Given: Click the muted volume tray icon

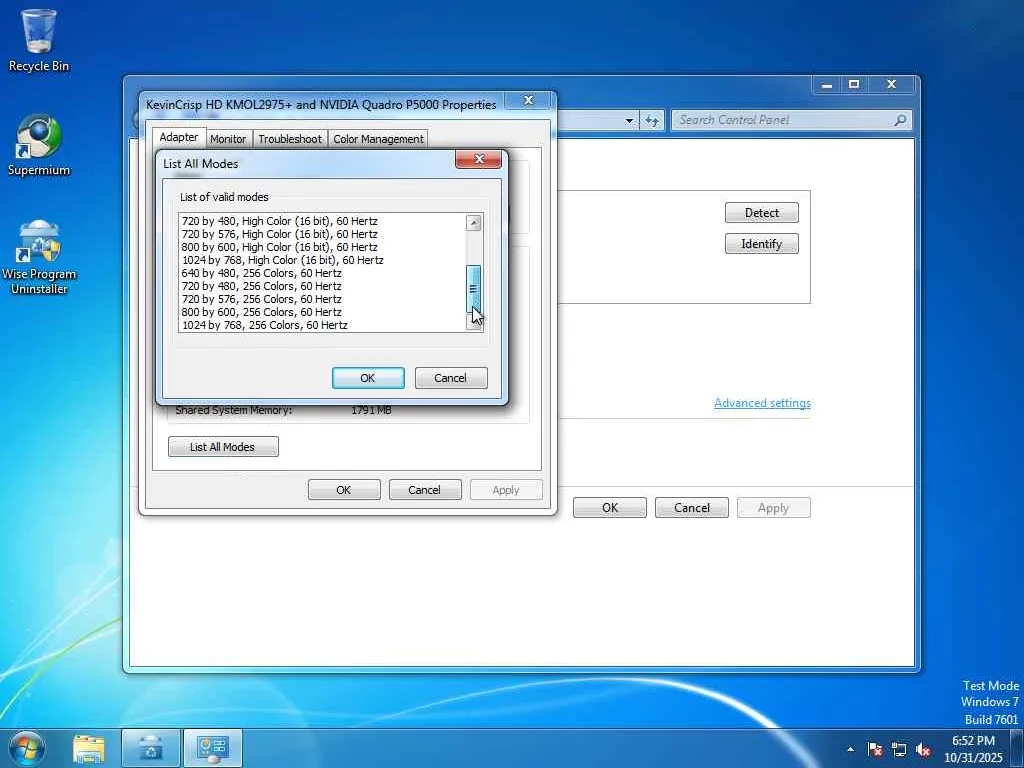Looking at the screenshot, I should (923, 749).
